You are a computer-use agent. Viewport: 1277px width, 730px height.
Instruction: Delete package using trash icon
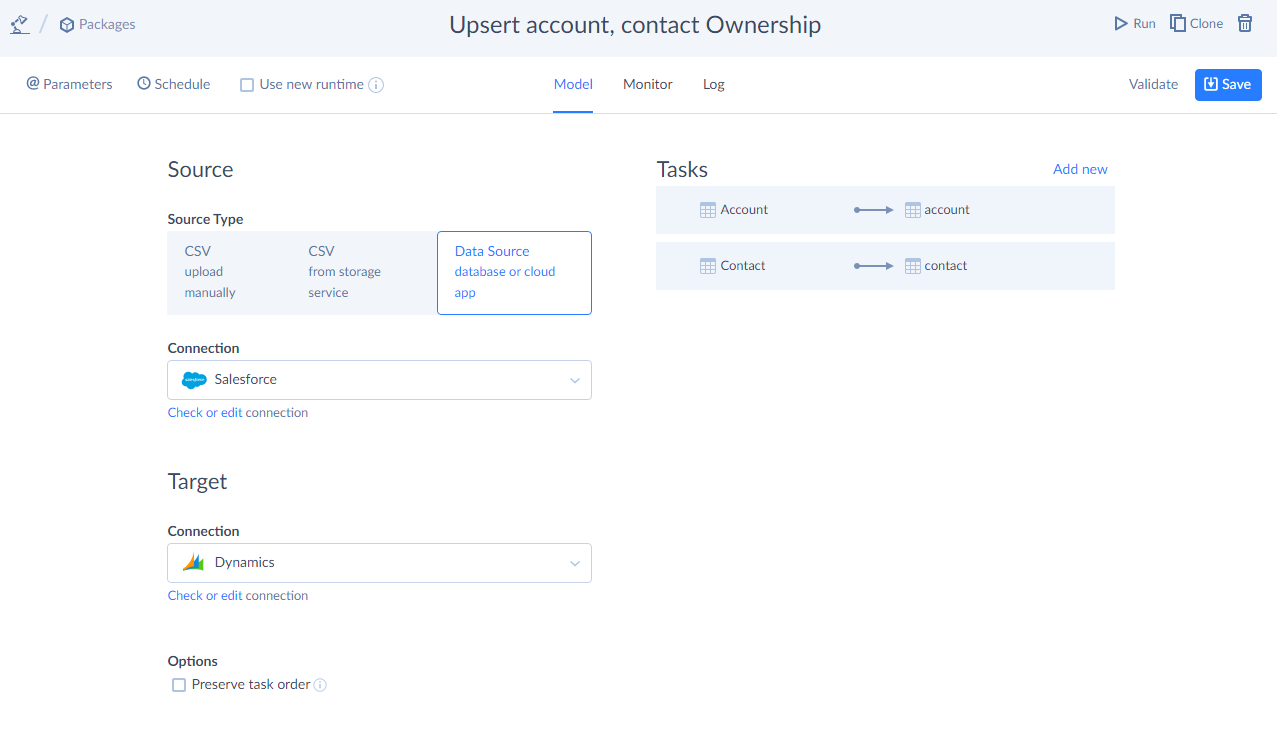tap(1245, 23)
